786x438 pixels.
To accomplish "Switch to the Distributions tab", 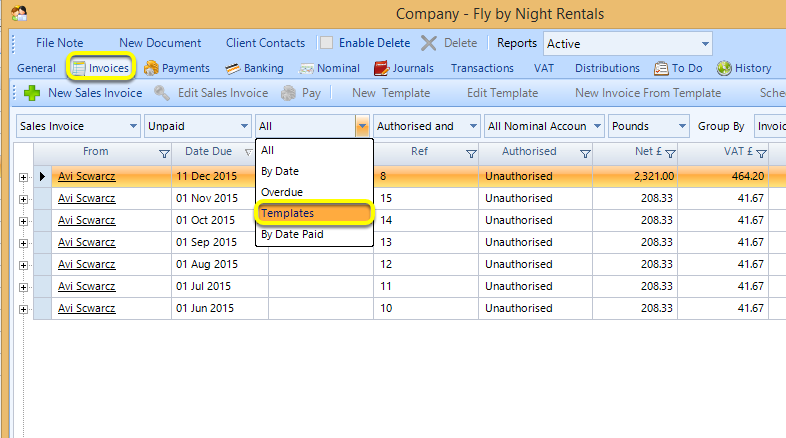I will 607,68.
